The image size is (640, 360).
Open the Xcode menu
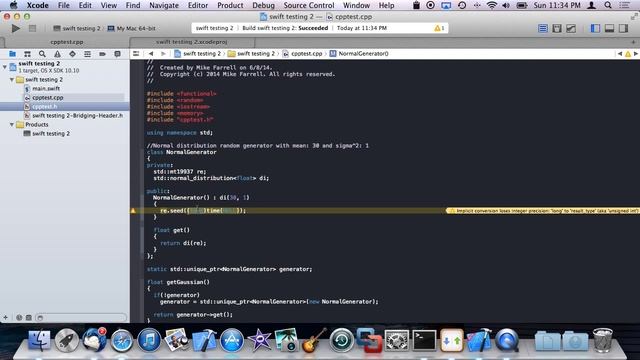38,5
